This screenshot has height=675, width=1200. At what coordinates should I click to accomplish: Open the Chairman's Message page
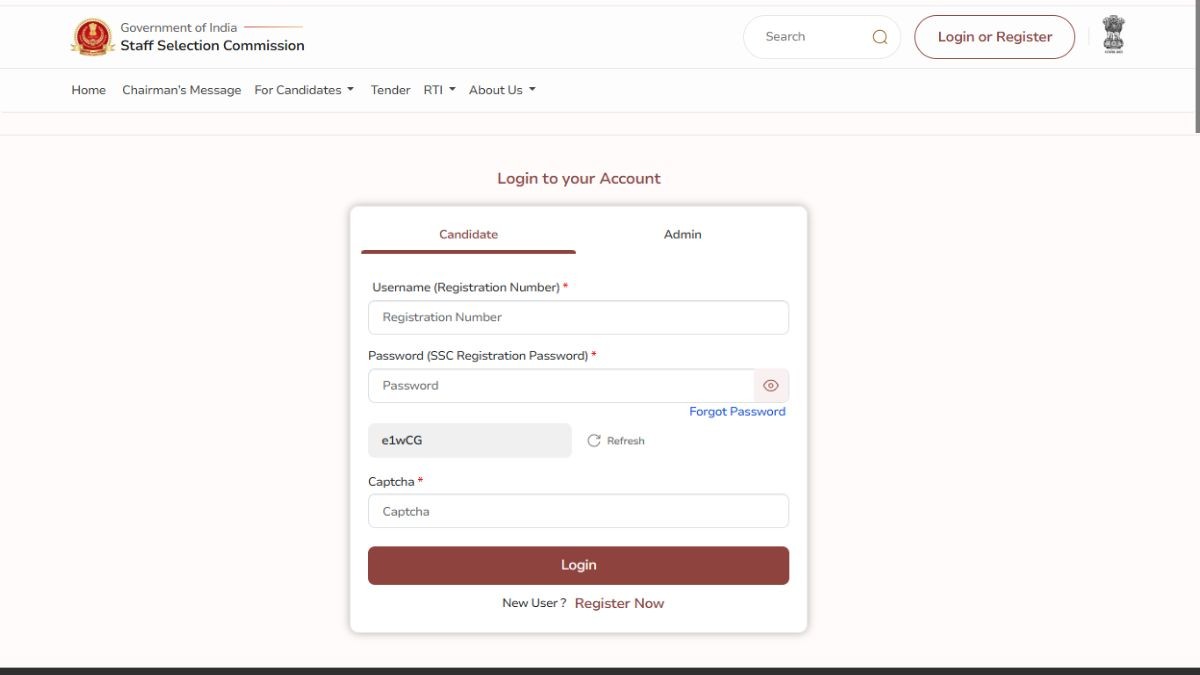[181, 90]
